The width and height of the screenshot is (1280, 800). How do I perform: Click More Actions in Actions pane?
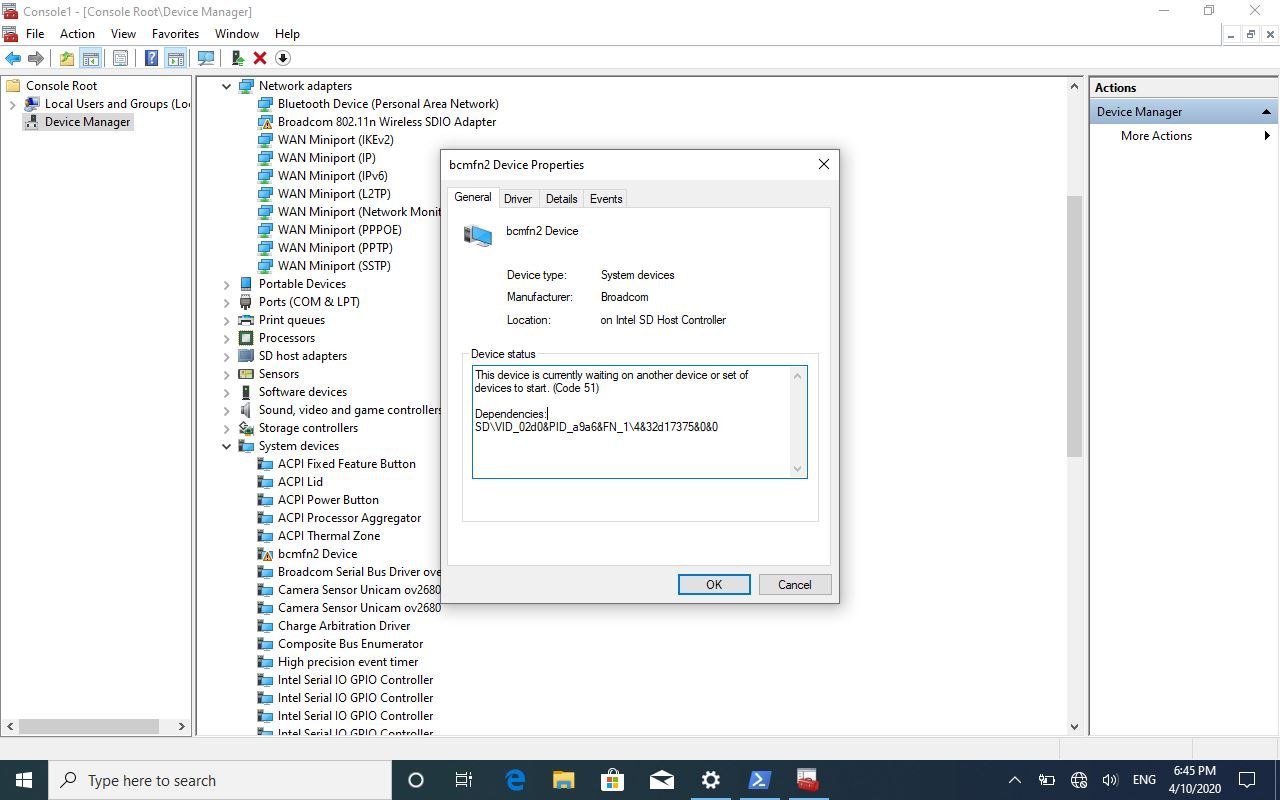(x=1156, y=136)
